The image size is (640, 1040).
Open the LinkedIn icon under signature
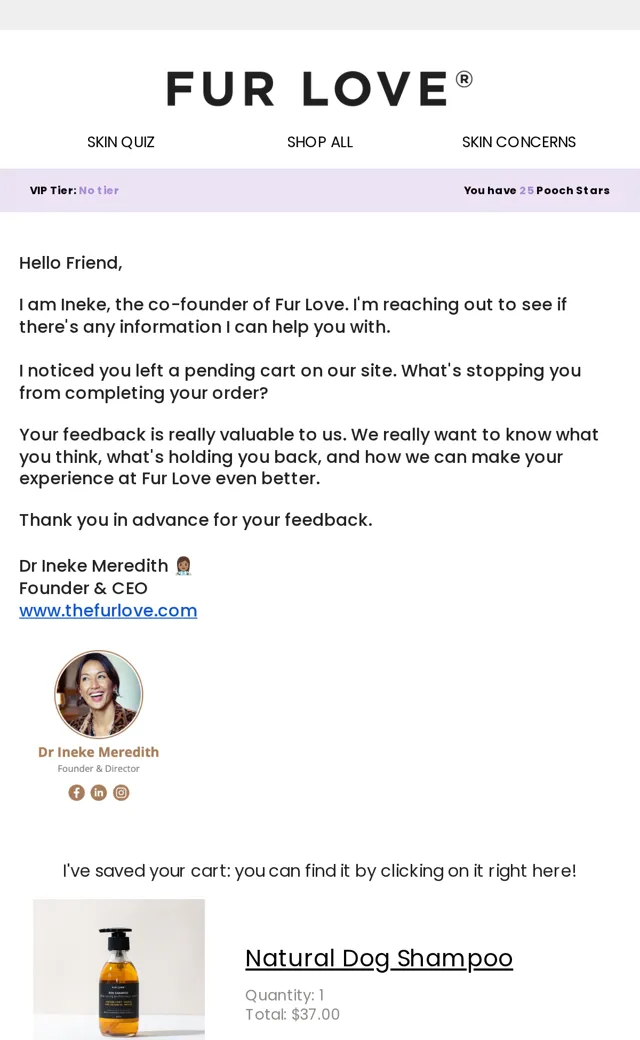click(x=98, y=793)
